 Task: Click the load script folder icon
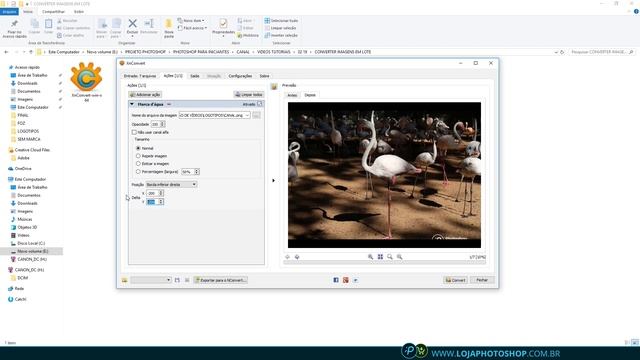[124, 280]
